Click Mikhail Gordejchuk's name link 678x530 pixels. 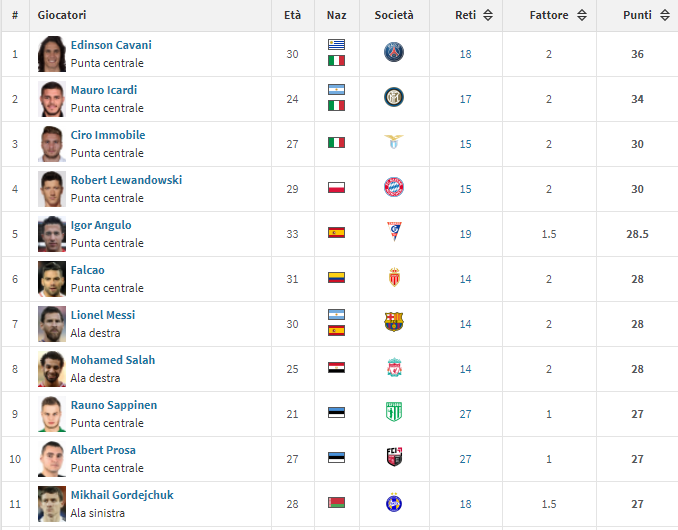coord(122,495)
